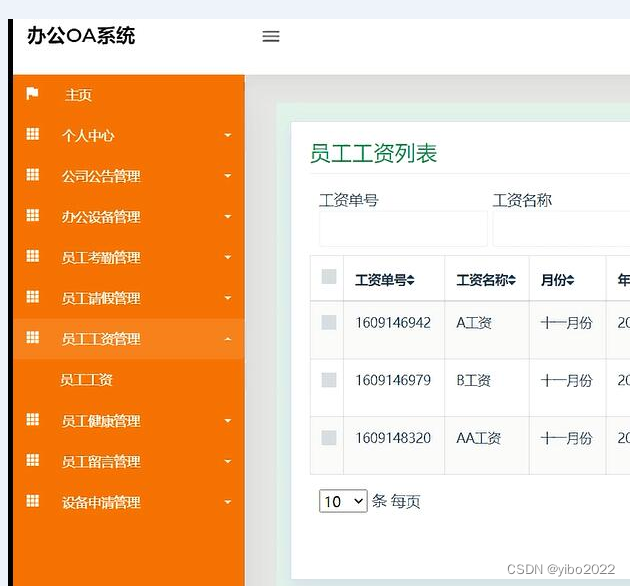Sort table by 工资单号 sort arrows
The width and height of the screenshot is (630, 586).
pos(410,280)
